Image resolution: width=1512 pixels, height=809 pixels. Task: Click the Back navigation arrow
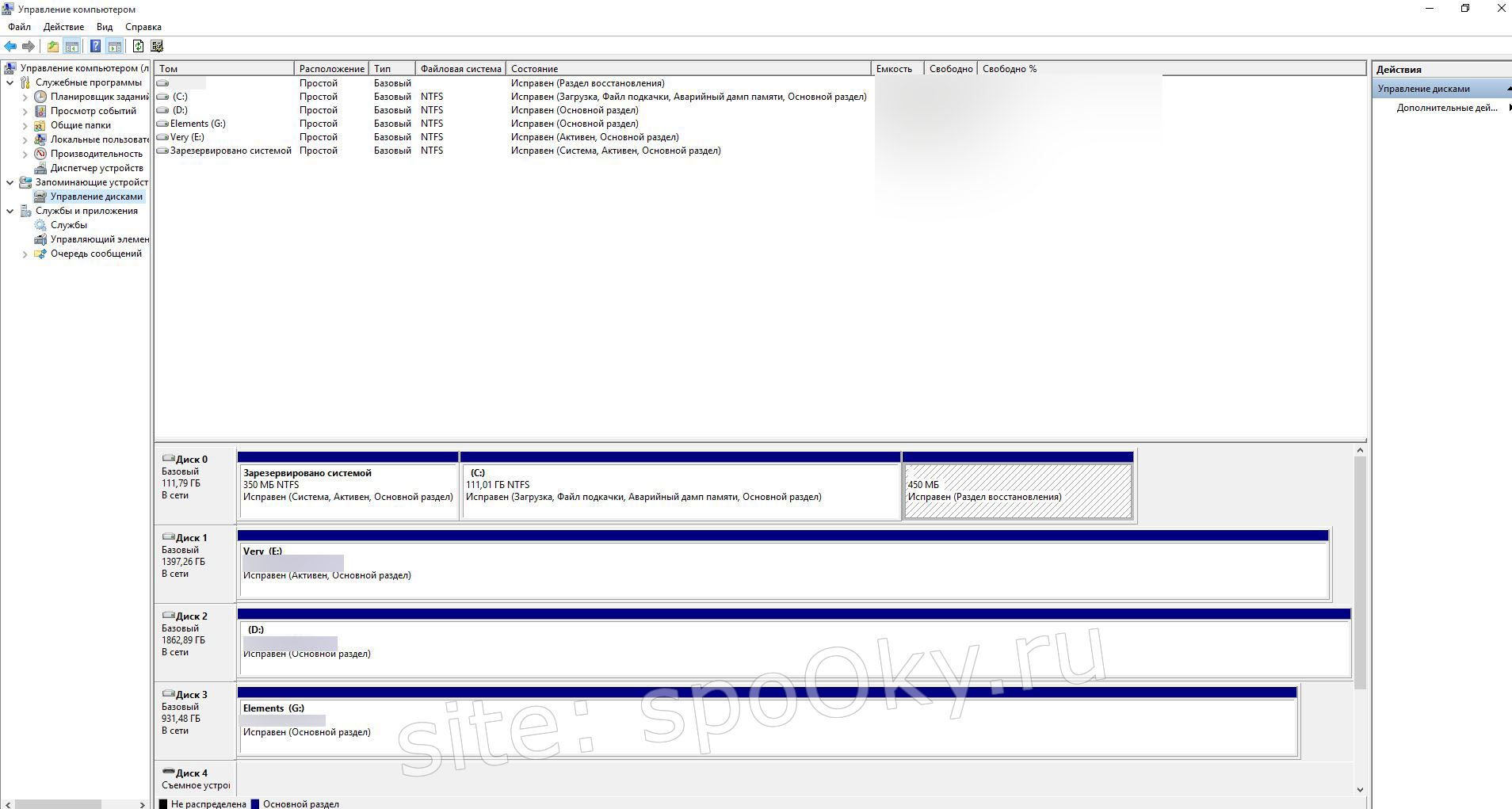click(x=10, y=45)
